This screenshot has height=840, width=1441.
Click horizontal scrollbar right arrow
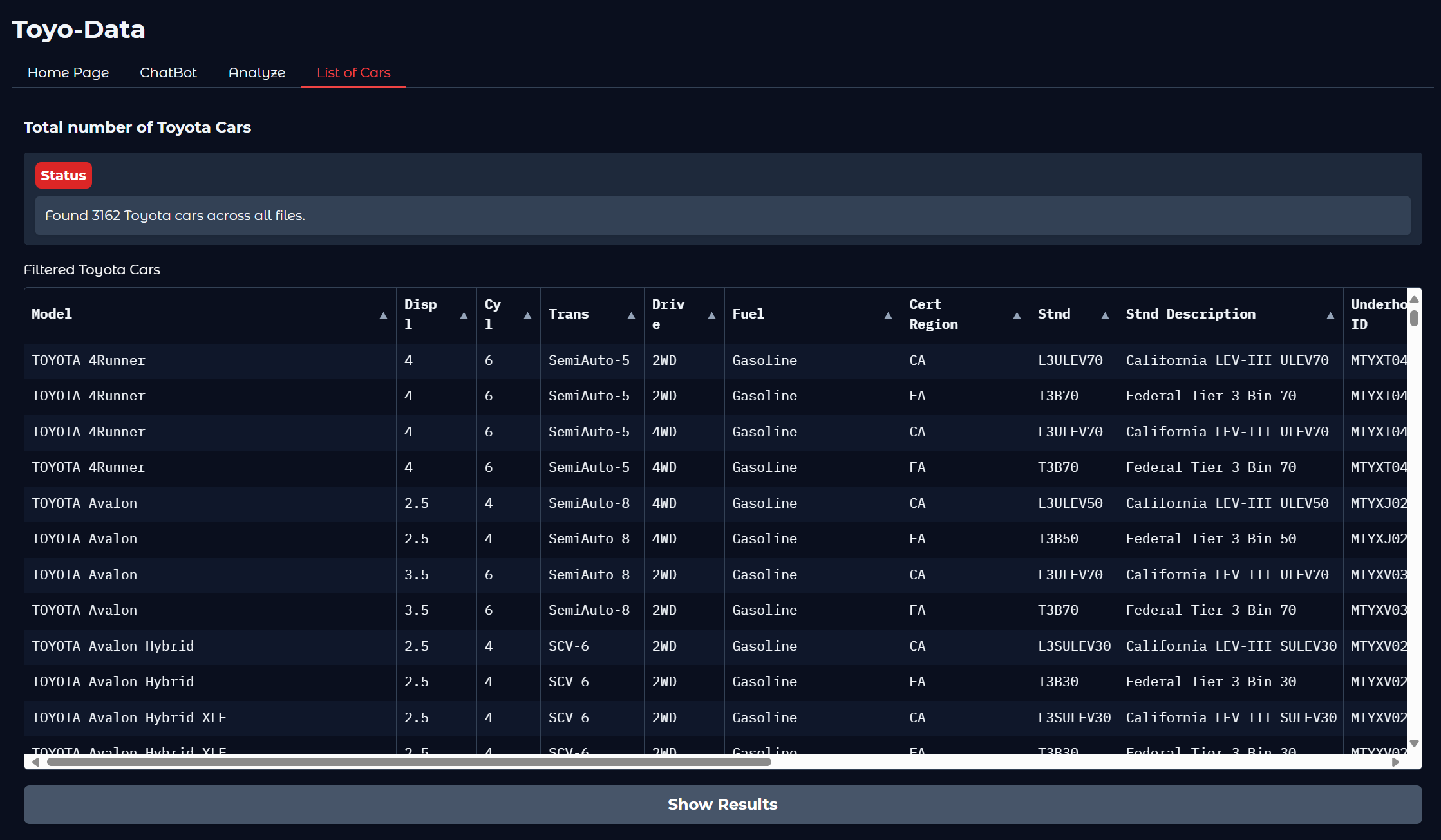1395,762
